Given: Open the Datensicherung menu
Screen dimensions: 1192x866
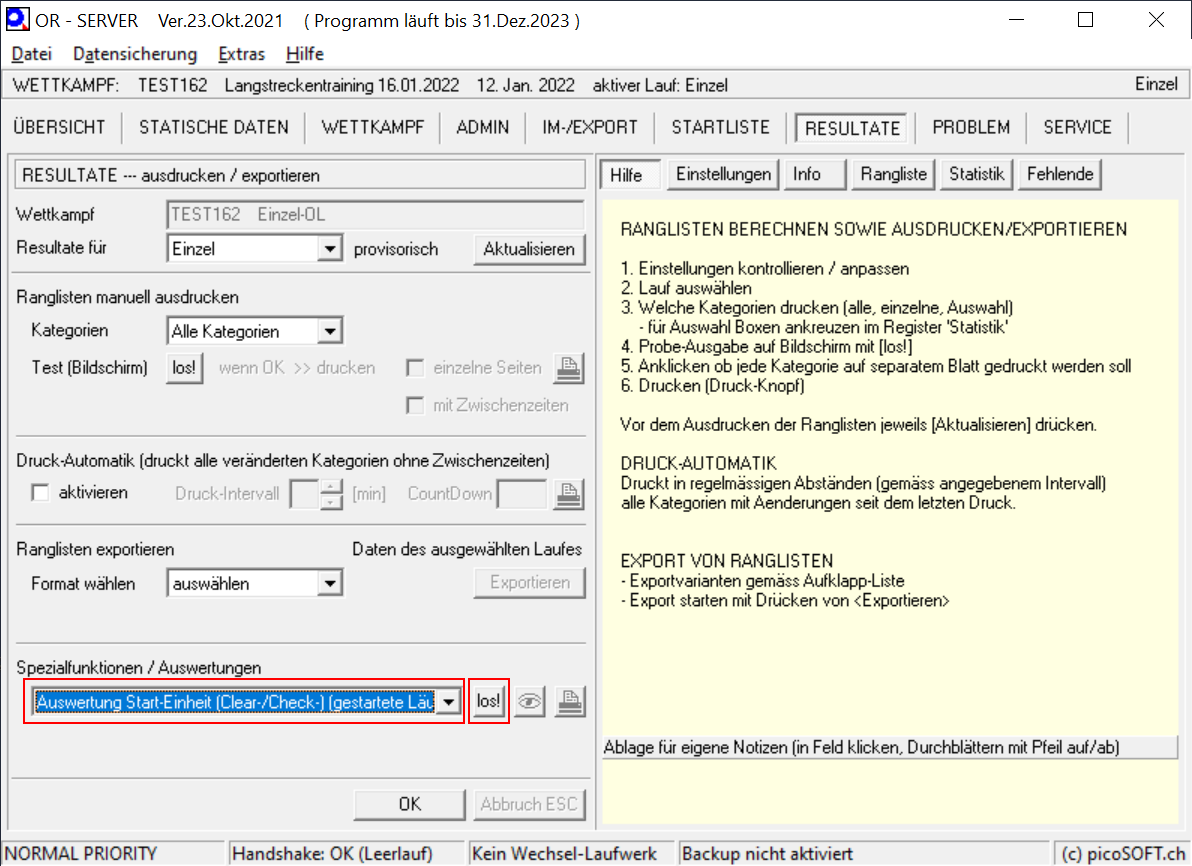Looking at the screenshot, I should coord(135,54).
